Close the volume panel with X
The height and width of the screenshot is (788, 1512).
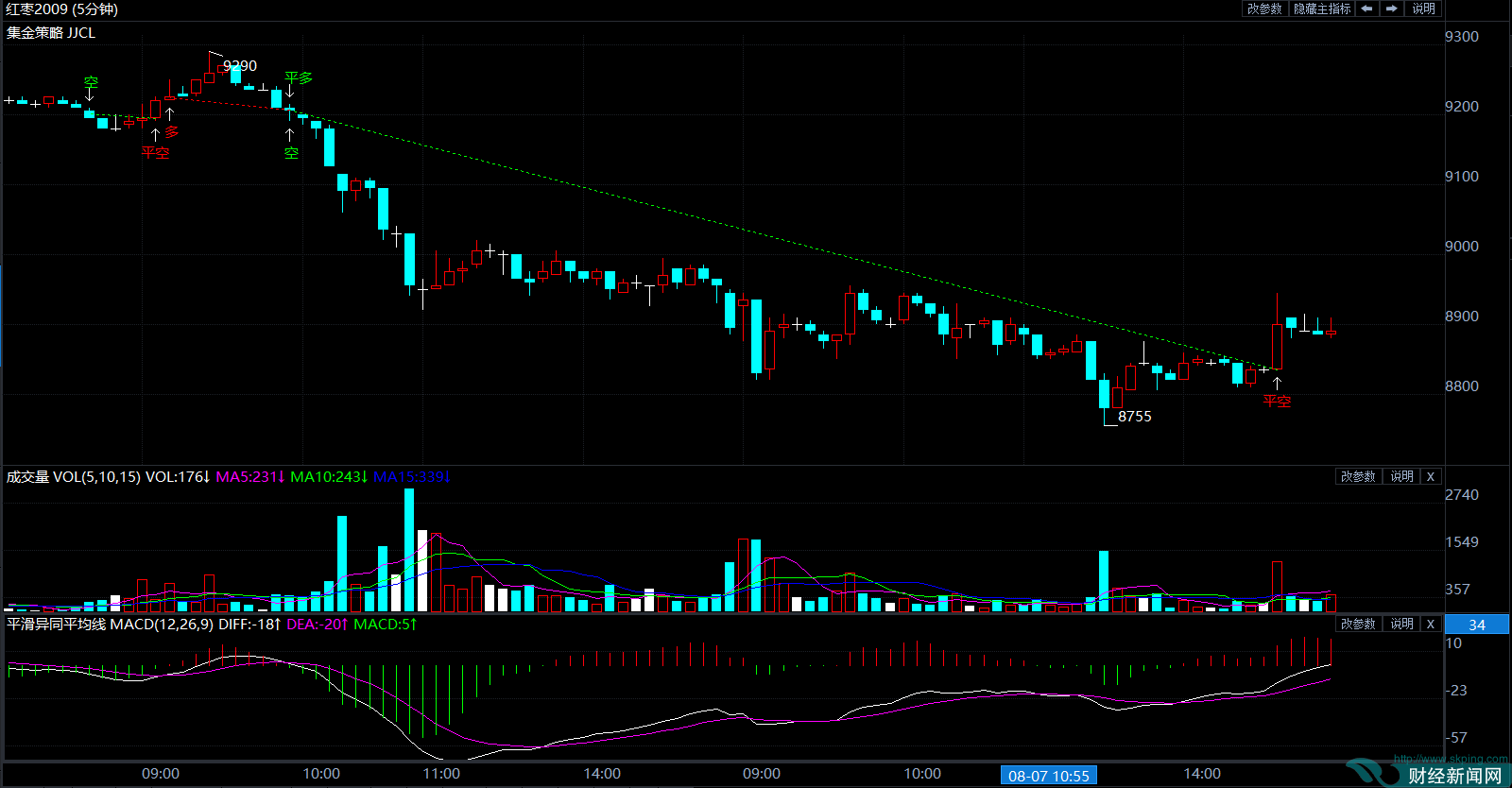[1431, 476]
